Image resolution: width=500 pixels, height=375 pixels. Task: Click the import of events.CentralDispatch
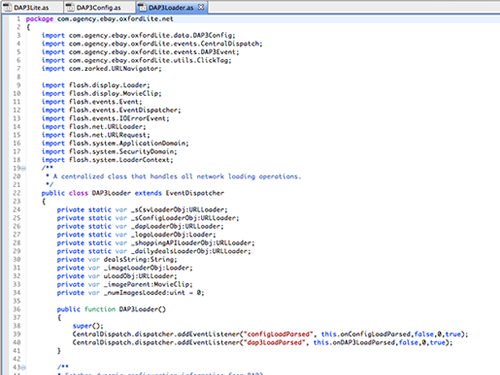[152, 44]
